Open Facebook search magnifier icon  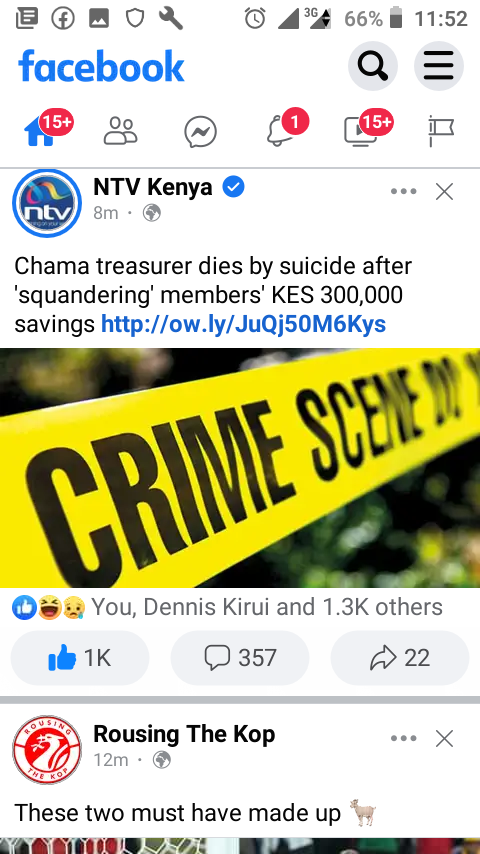pyautogui.click(x=373, y=66)
